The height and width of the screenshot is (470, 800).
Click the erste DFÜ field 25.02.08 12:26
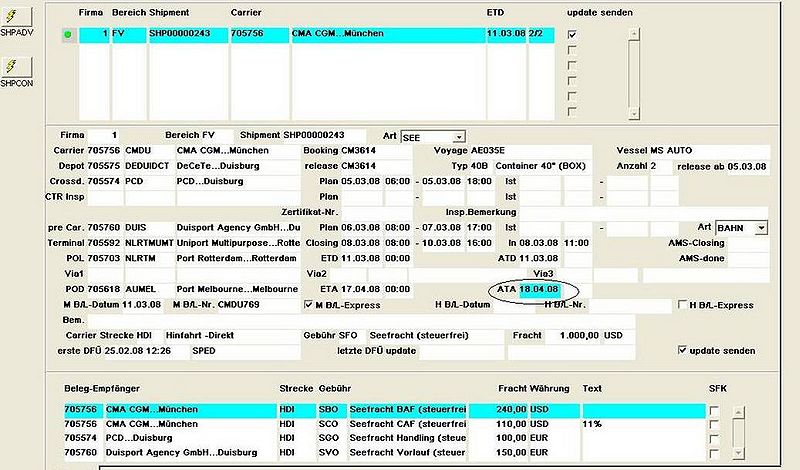[x=146, y=351]
